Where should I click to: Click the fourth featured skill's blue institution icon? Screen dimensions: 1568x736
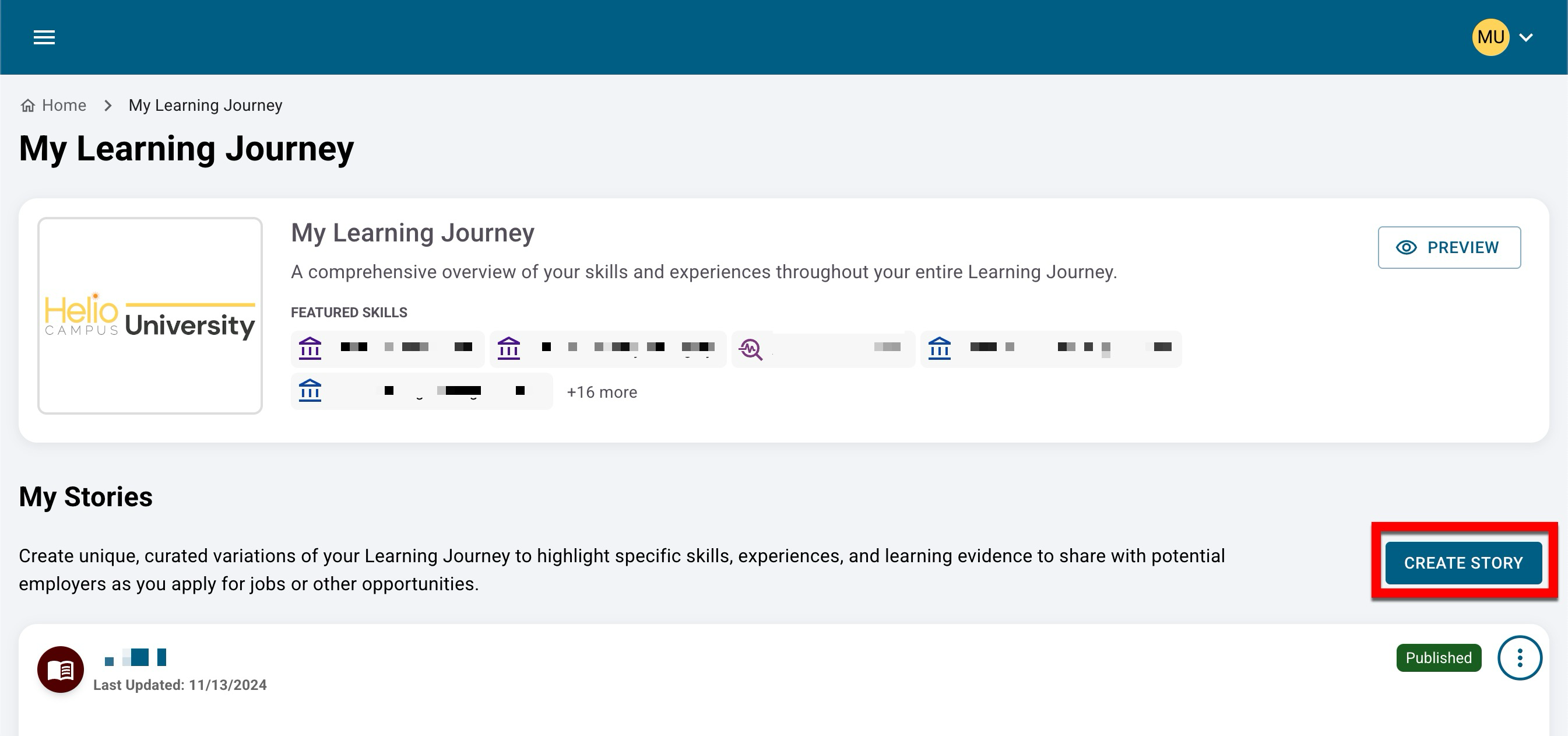click(939, 348)
